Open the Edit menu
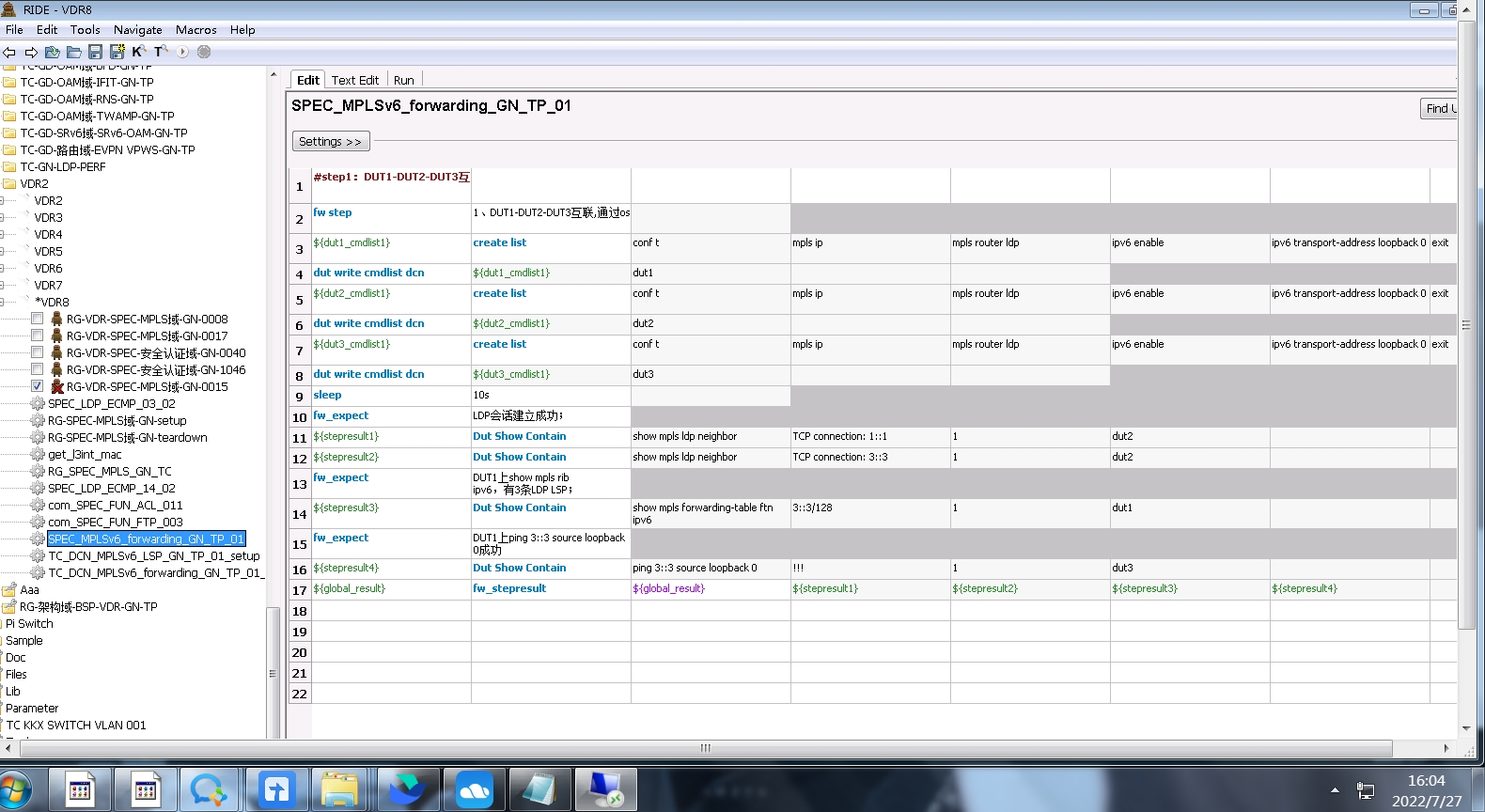This screenshot has height=812, width=1485. click(x=47, y=29)
